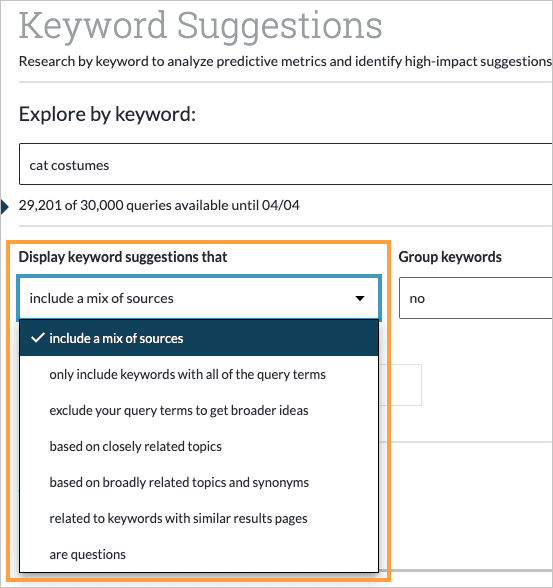Viewport: 553px width, 588px height.
Task: Click the 'Research by keyword' description text
Action: point(285,61)
